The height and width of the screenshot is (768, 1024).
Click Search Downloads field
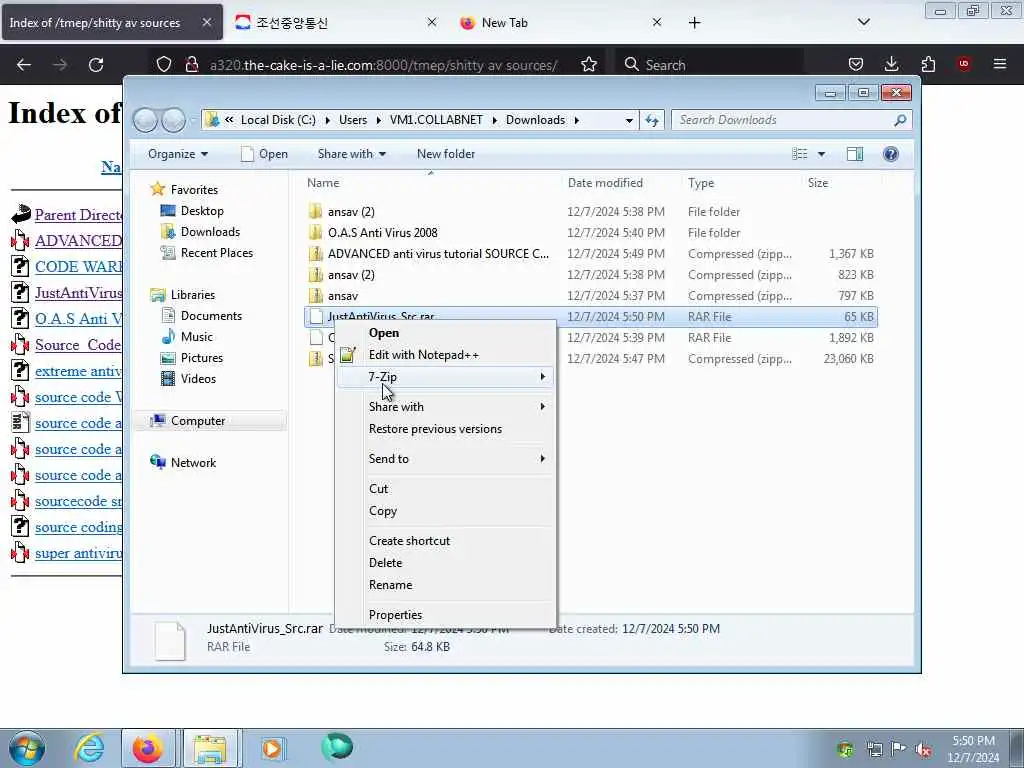[791, 120]
